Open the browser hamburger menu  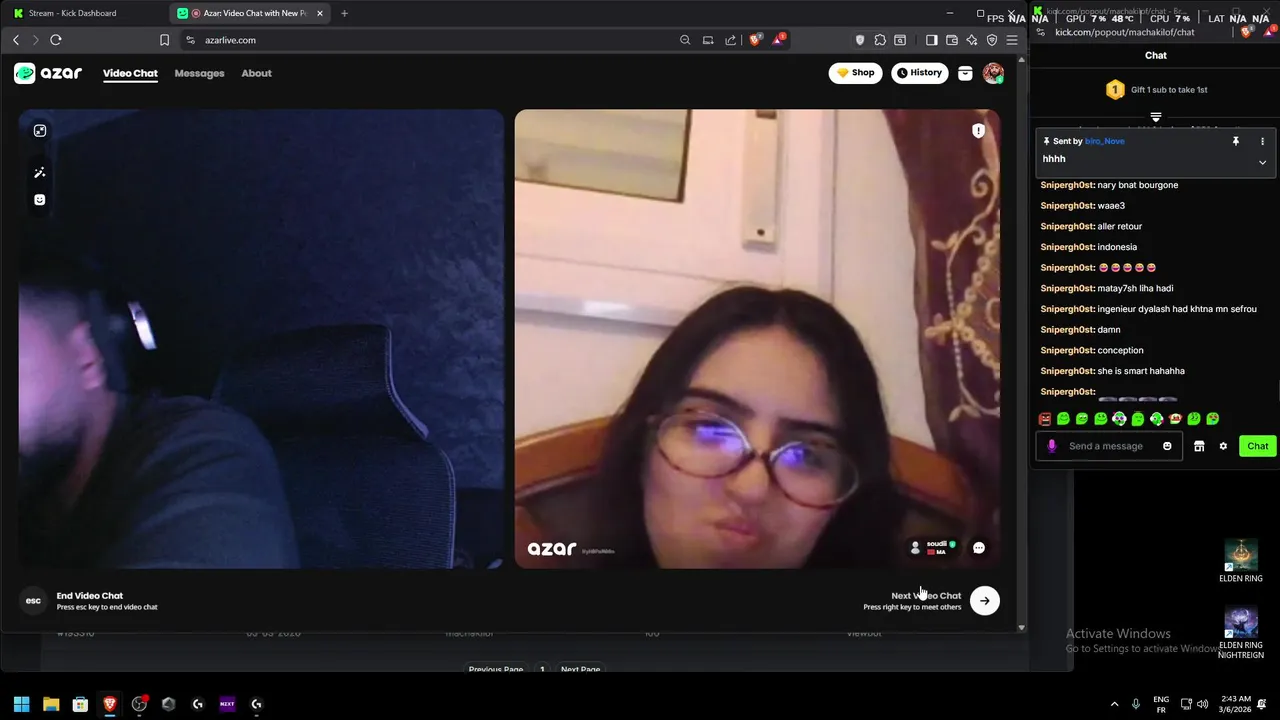(1012, 40)
